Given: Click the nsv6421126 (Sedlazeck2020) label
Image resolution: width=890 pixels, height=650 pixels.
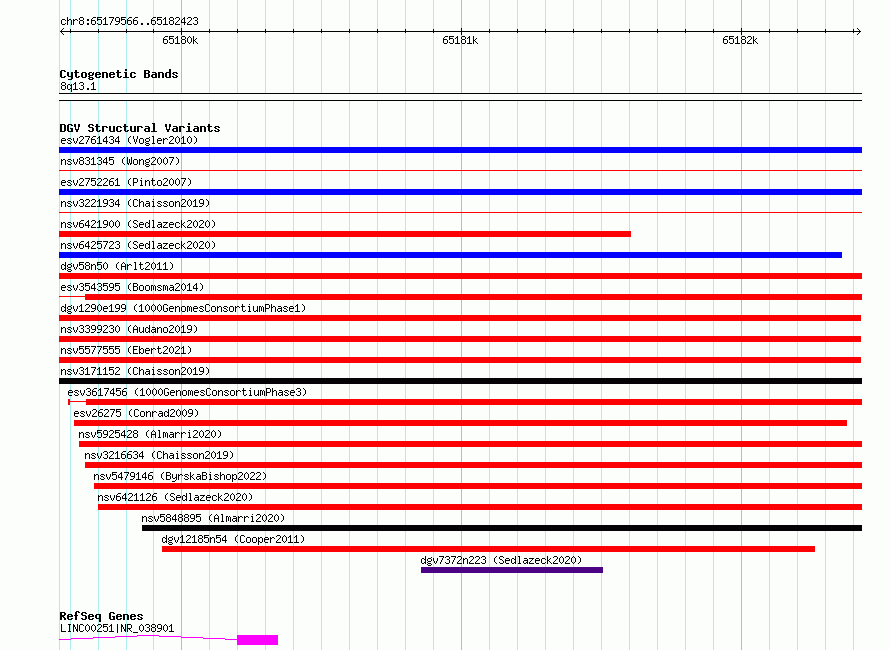Looking at the screenshot, I should click(x=175, y=497).
